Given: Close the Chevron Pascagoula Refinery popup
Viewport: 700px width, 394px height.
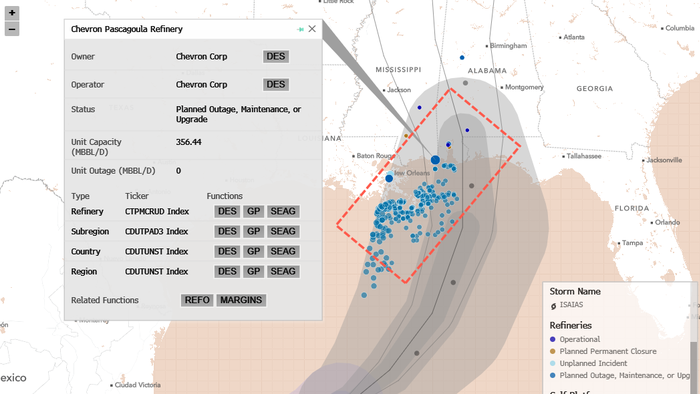Looking at the screenshot, I should (x=312, y=29).
